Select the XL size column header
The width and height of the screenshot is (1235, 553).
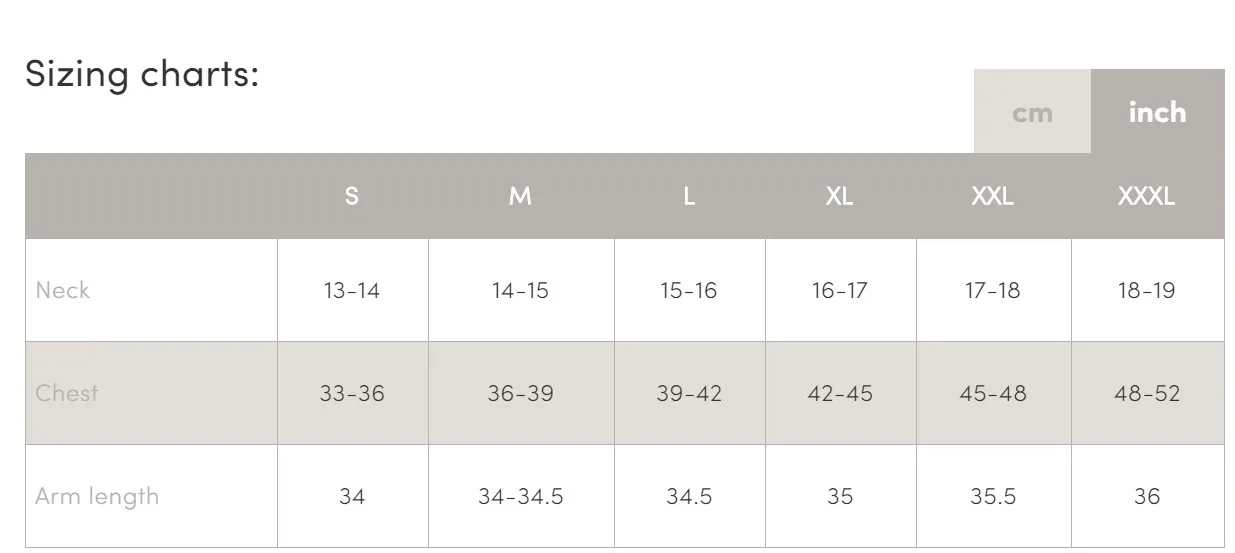click(x=840, y=196)
